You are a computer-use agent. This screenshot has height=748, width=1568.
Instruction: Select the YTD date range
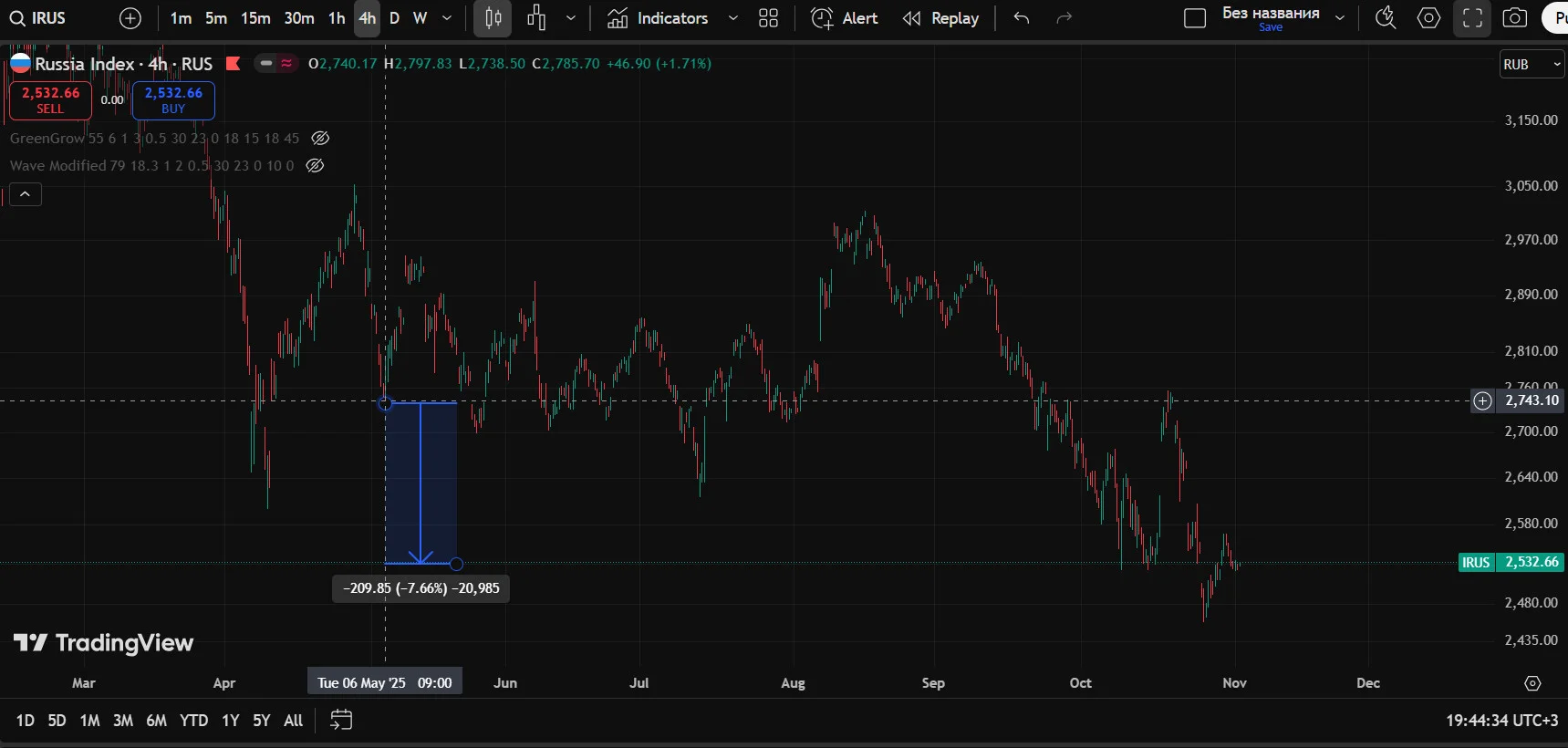[x=193, y=721]
